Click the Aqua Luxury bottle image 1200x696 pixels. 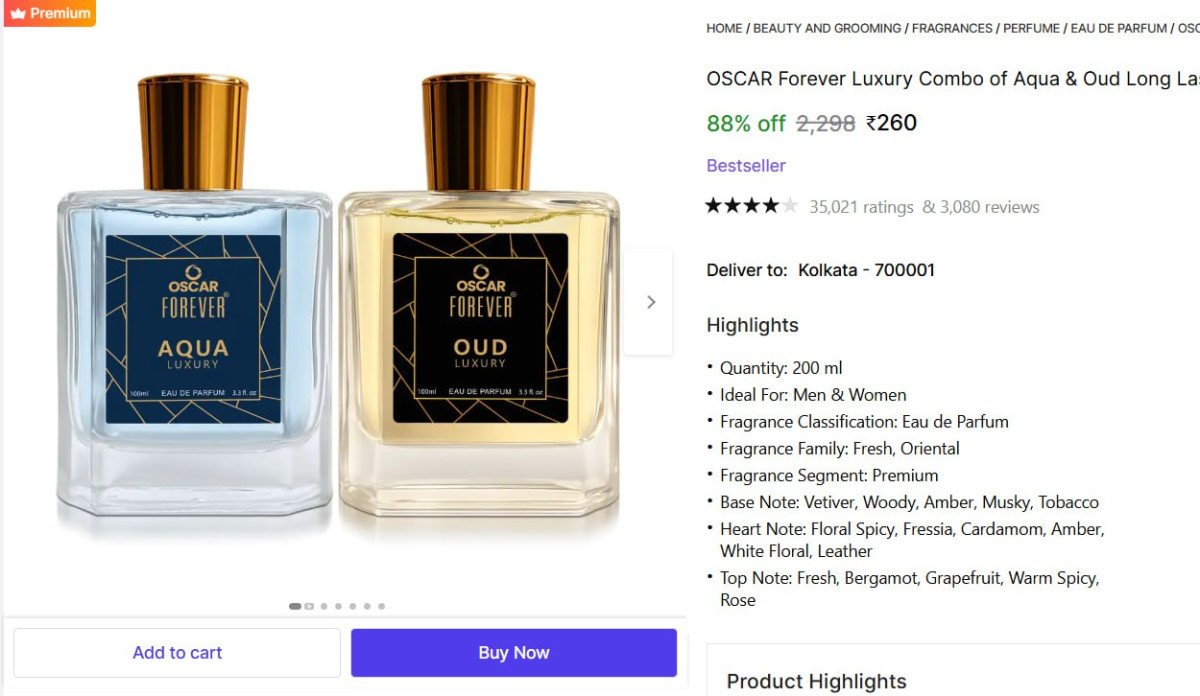[193, 295]
